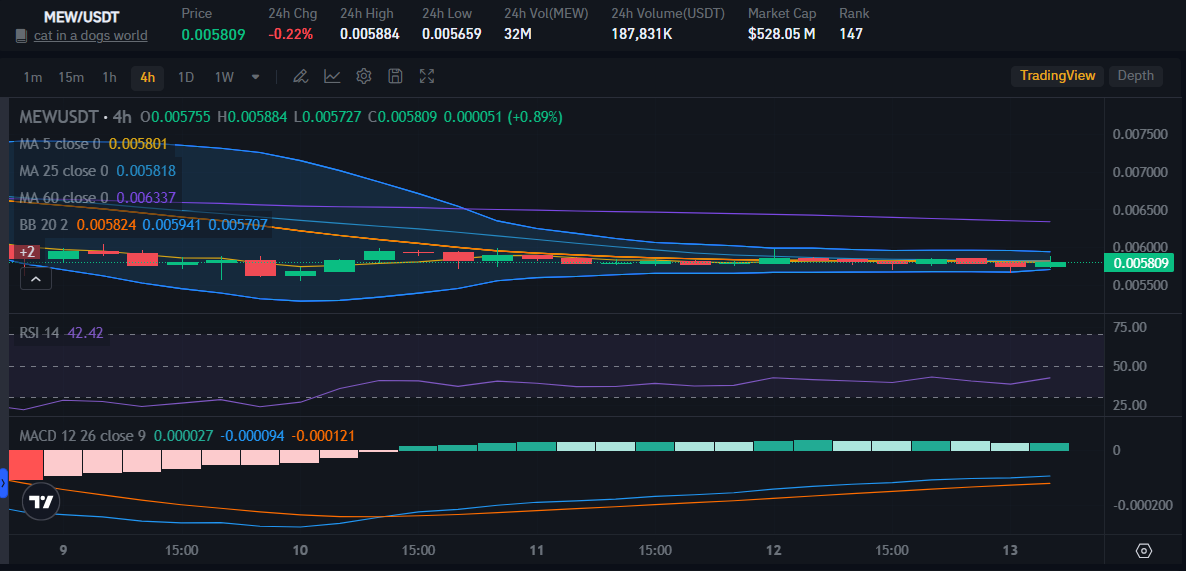Open the 'cat in a dogs world' link

coord(90,36)
